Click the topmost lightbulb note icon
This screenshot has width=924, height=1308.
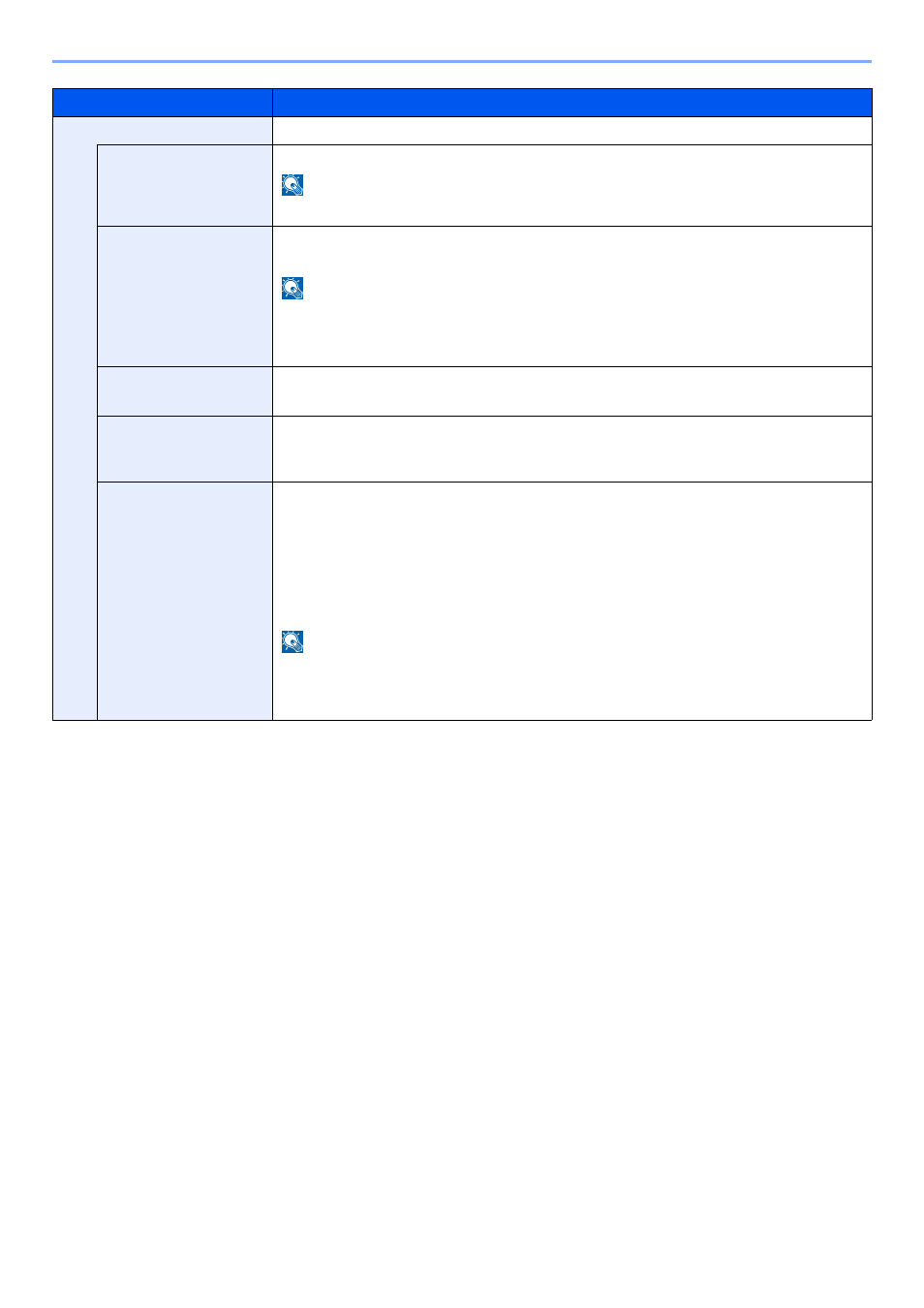point(293,185)
